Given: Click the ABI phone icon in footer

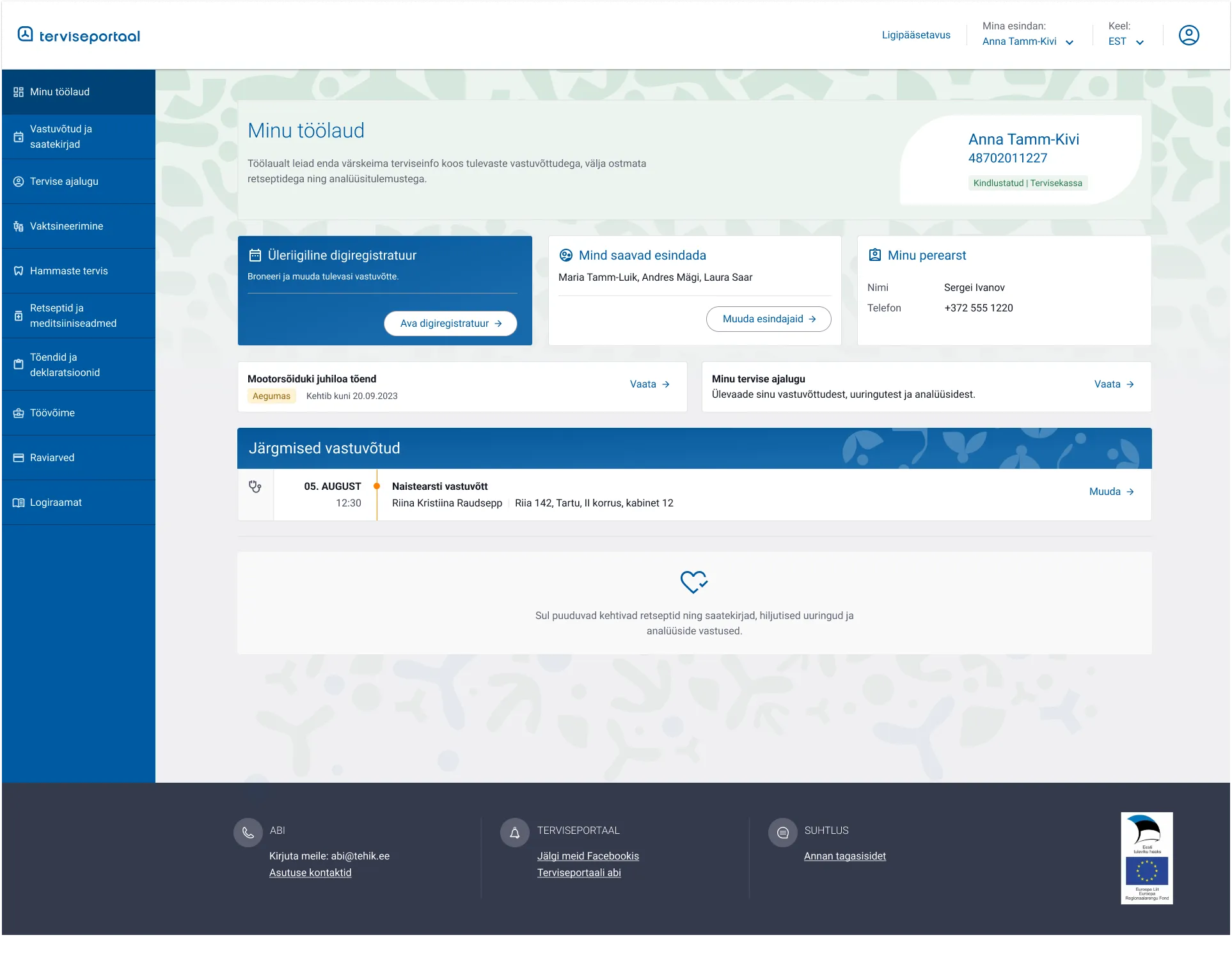Looking at the screenshot, I should [x=248, y=833].
